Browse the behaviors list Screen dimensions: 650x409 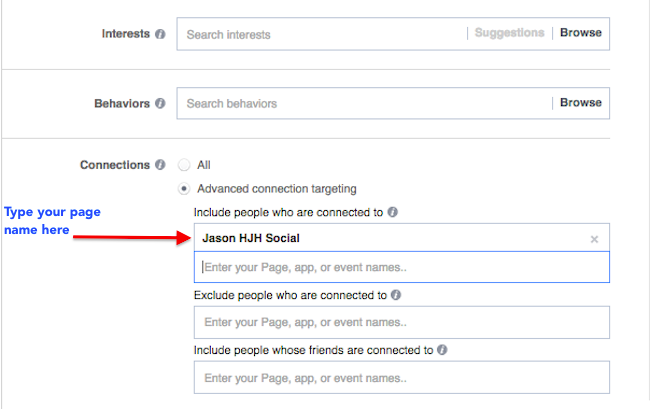pyautogui.click(x=580, y=103)
